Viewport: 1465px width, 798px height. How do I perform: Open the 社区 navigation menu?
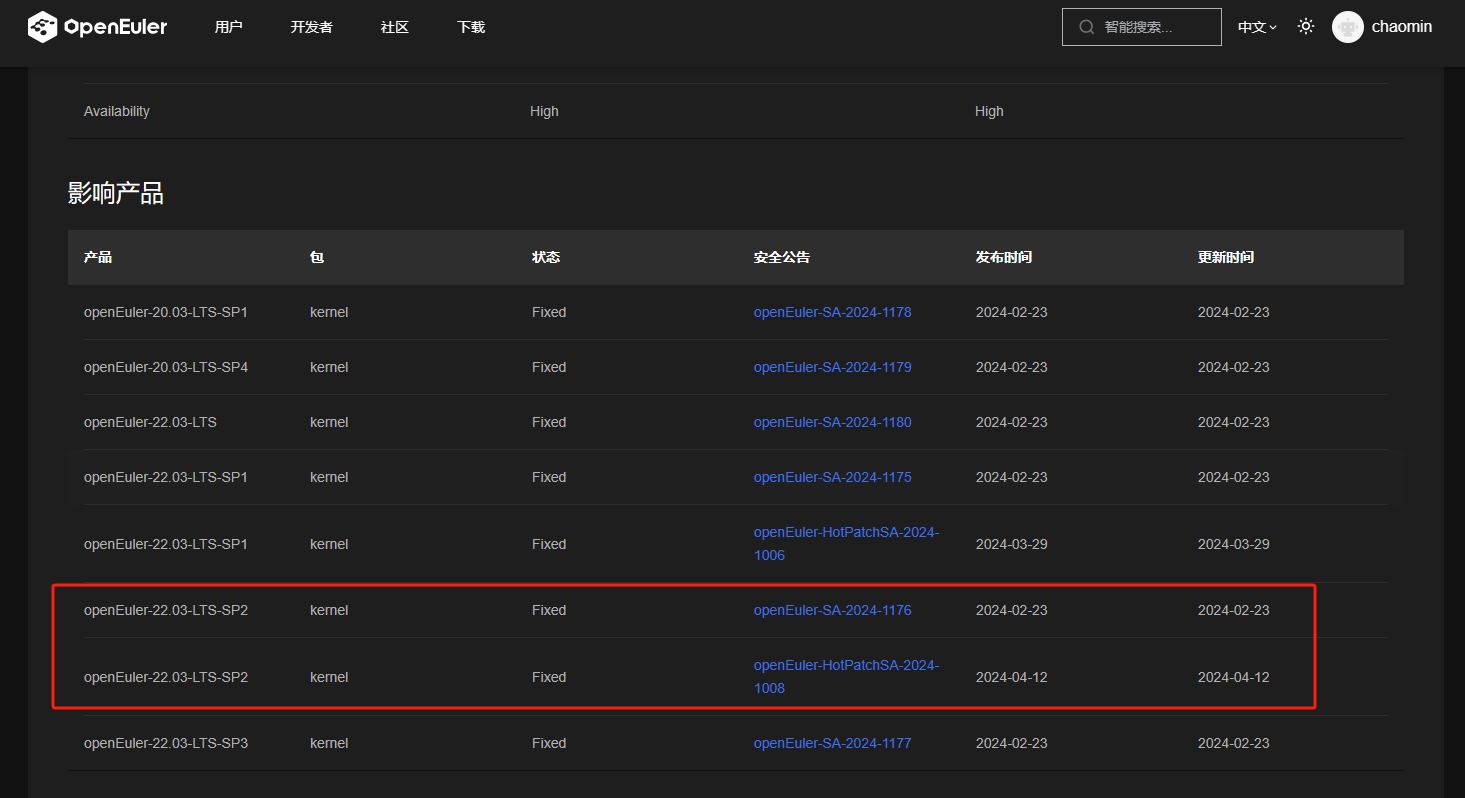[x=394, y=27]
